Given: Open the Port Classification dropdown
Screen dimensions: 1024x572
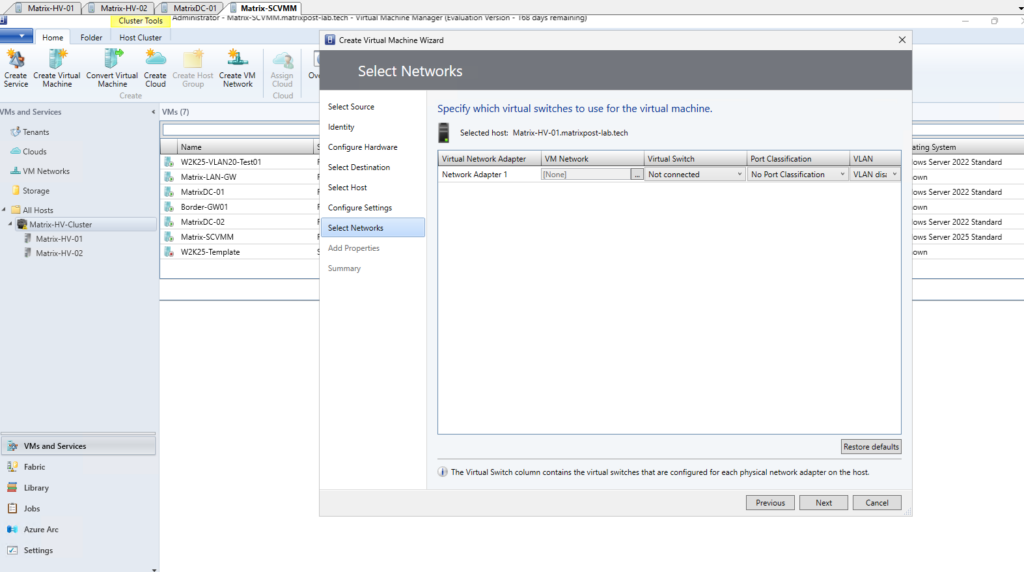Looking at the screenshot, I should click(x=797, y=174).
